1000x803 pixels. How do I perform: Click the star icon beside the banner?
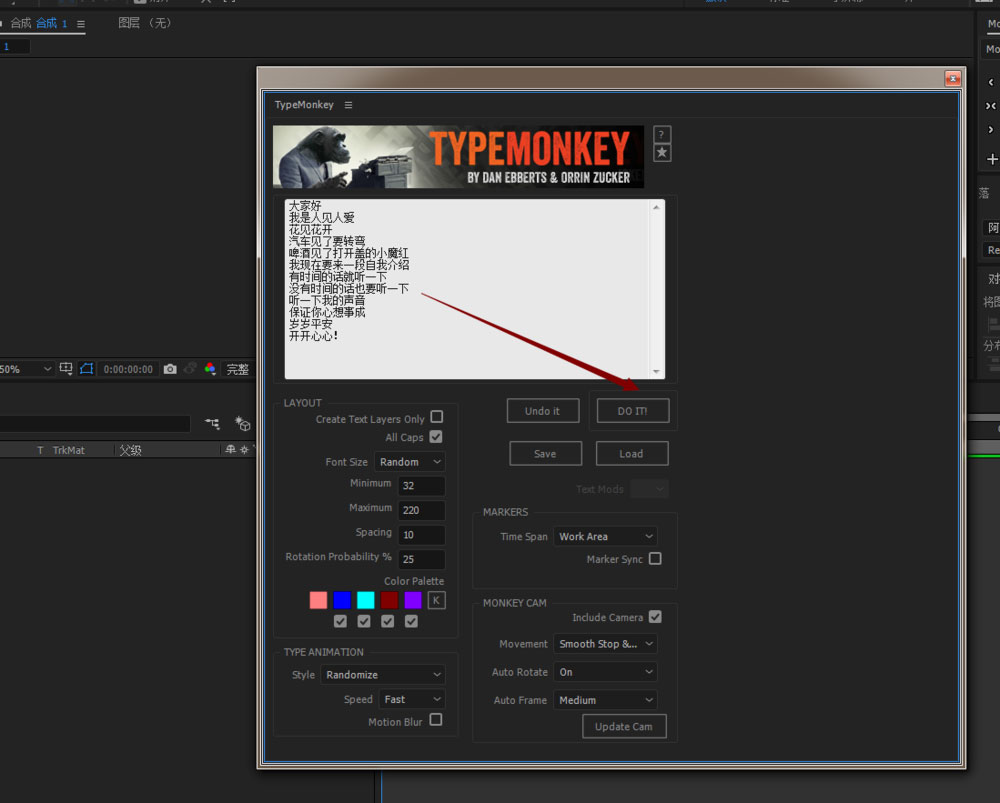tap(662, 153)
